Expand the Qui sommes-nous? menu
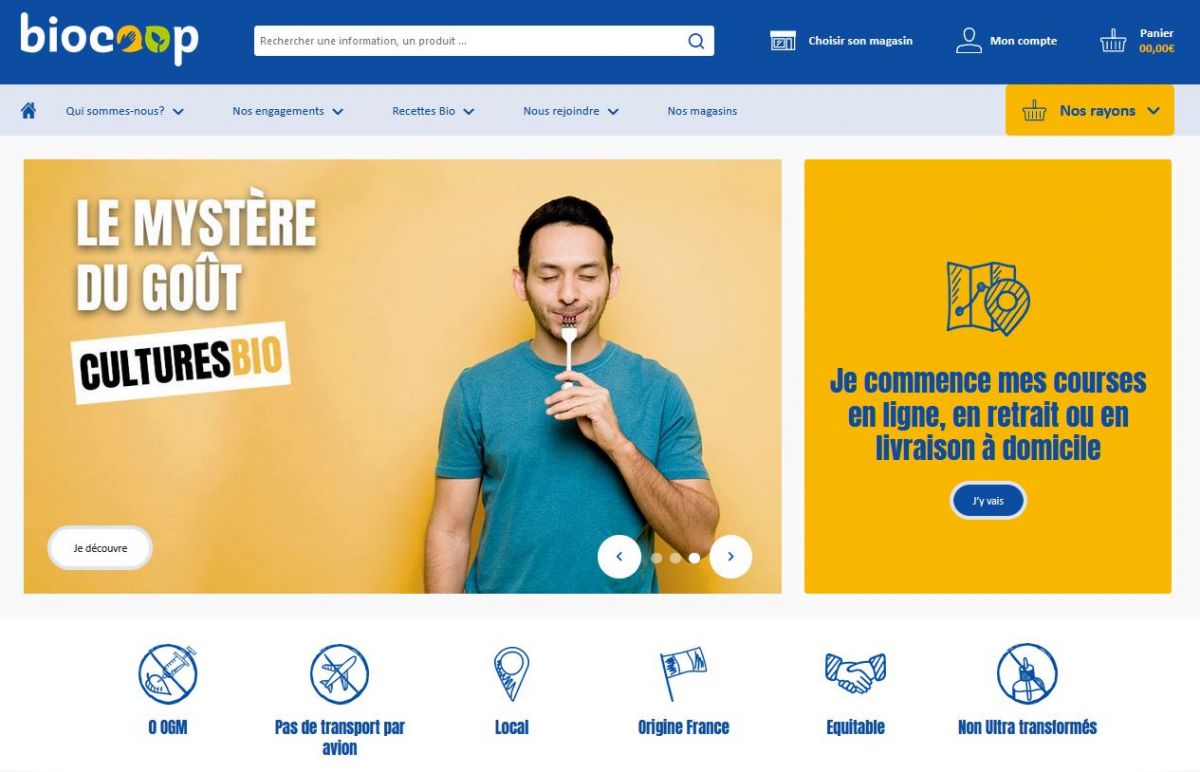 (x=125, y=111)
